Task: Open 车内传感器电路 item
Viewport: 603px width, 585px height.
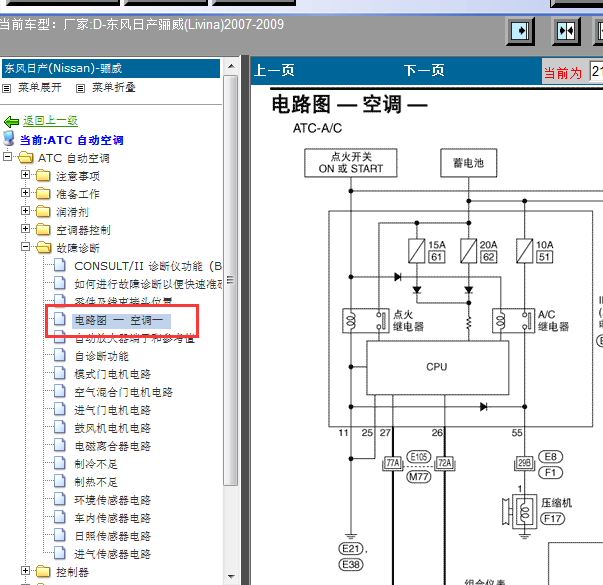Action: 112,518
